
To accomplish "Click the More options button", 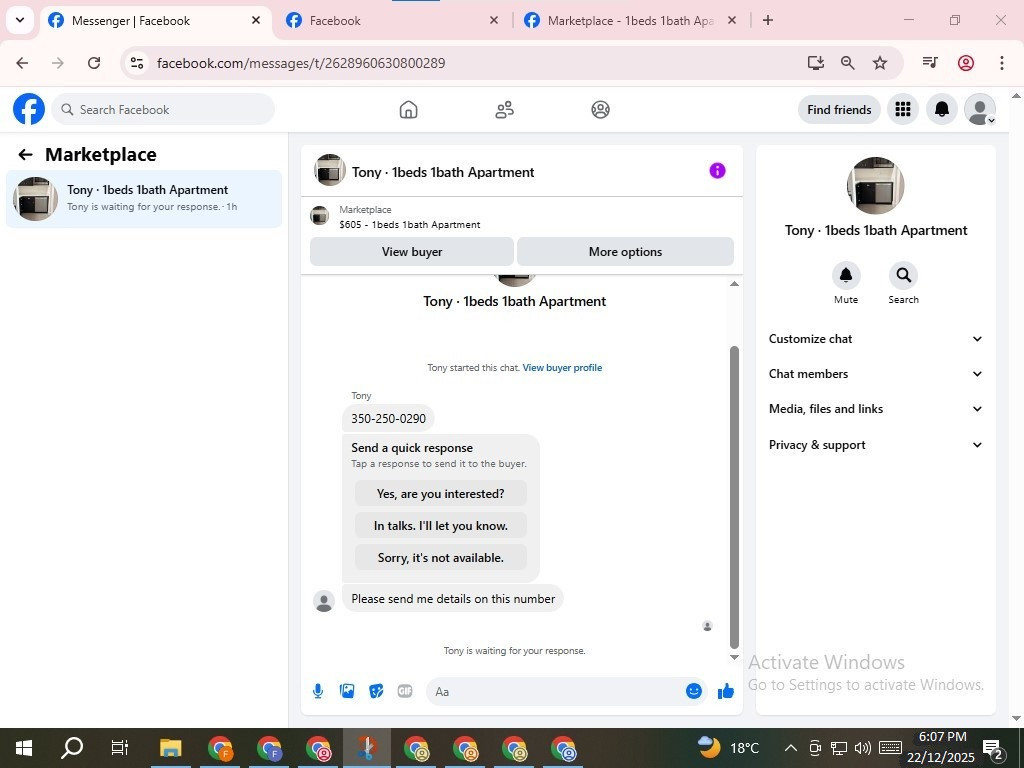I will [x=625, y=251].
